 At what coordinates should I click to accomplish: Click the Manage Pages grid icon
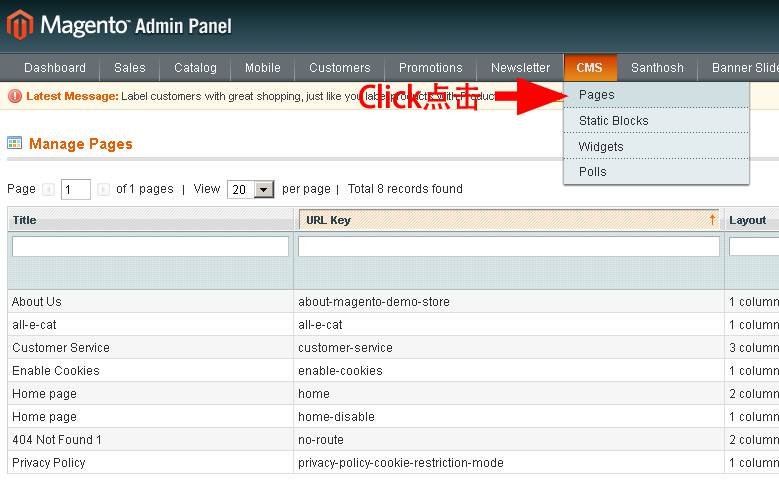pyautogui.click(x=15, y=144)
